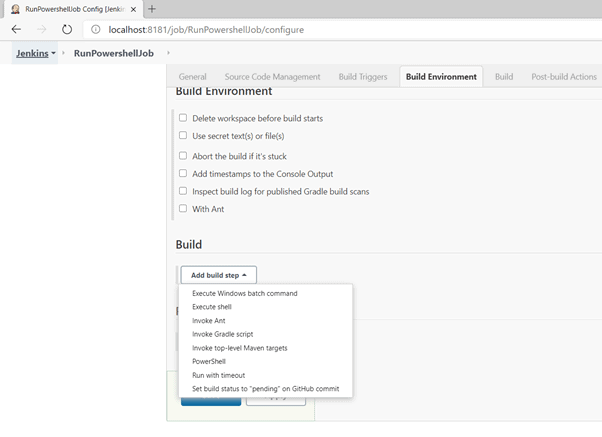Open the RunPowershellJob breadcrumb link
Screen dimensions: 602x437
click(114, 53)
